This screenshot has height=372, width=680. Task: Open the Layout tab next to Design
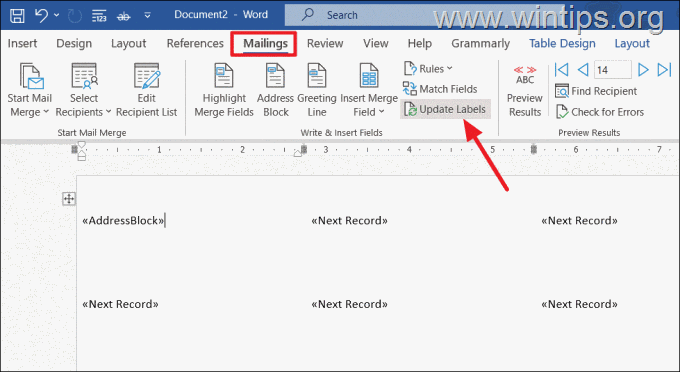128,43
